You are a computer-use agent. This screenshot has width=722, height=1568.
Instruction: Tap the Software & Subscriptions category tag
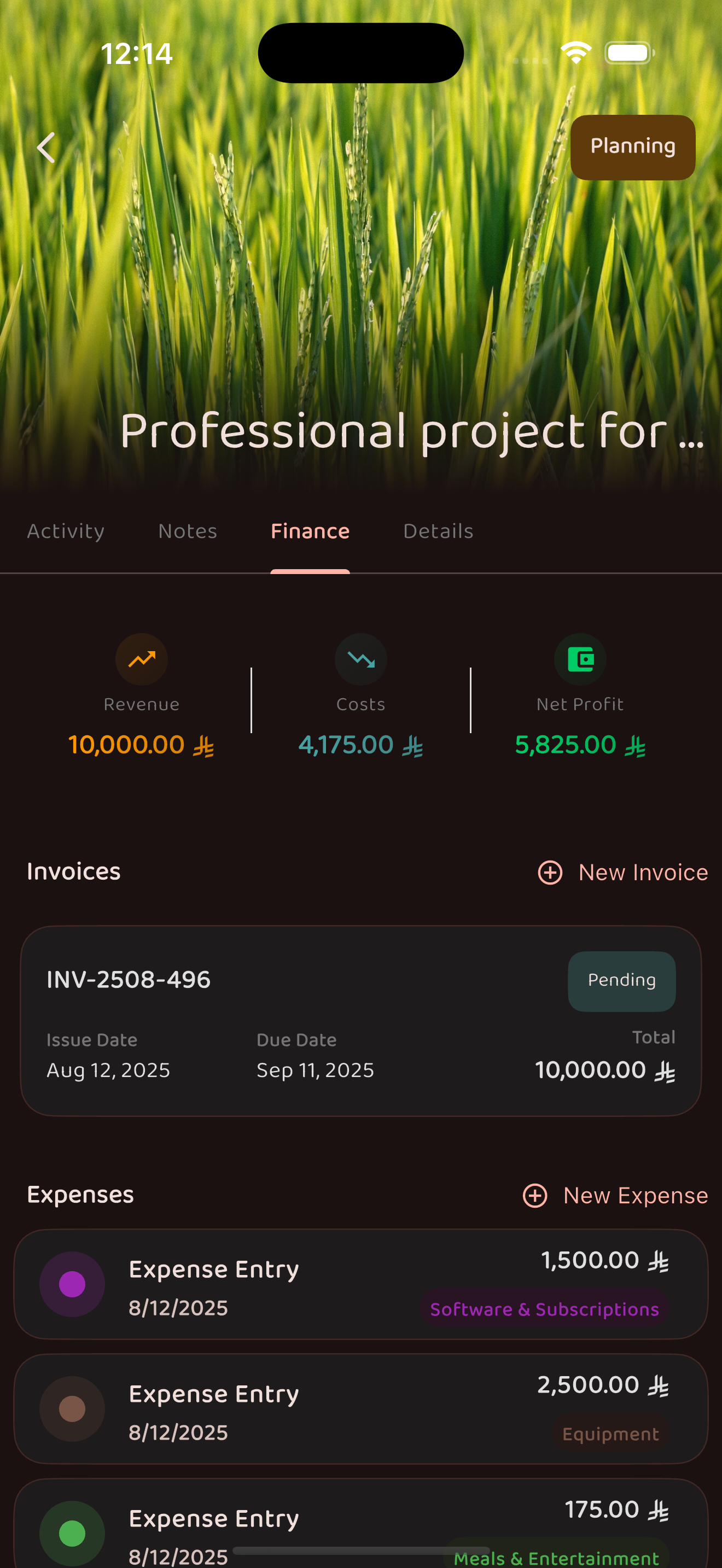point(544,1309)
